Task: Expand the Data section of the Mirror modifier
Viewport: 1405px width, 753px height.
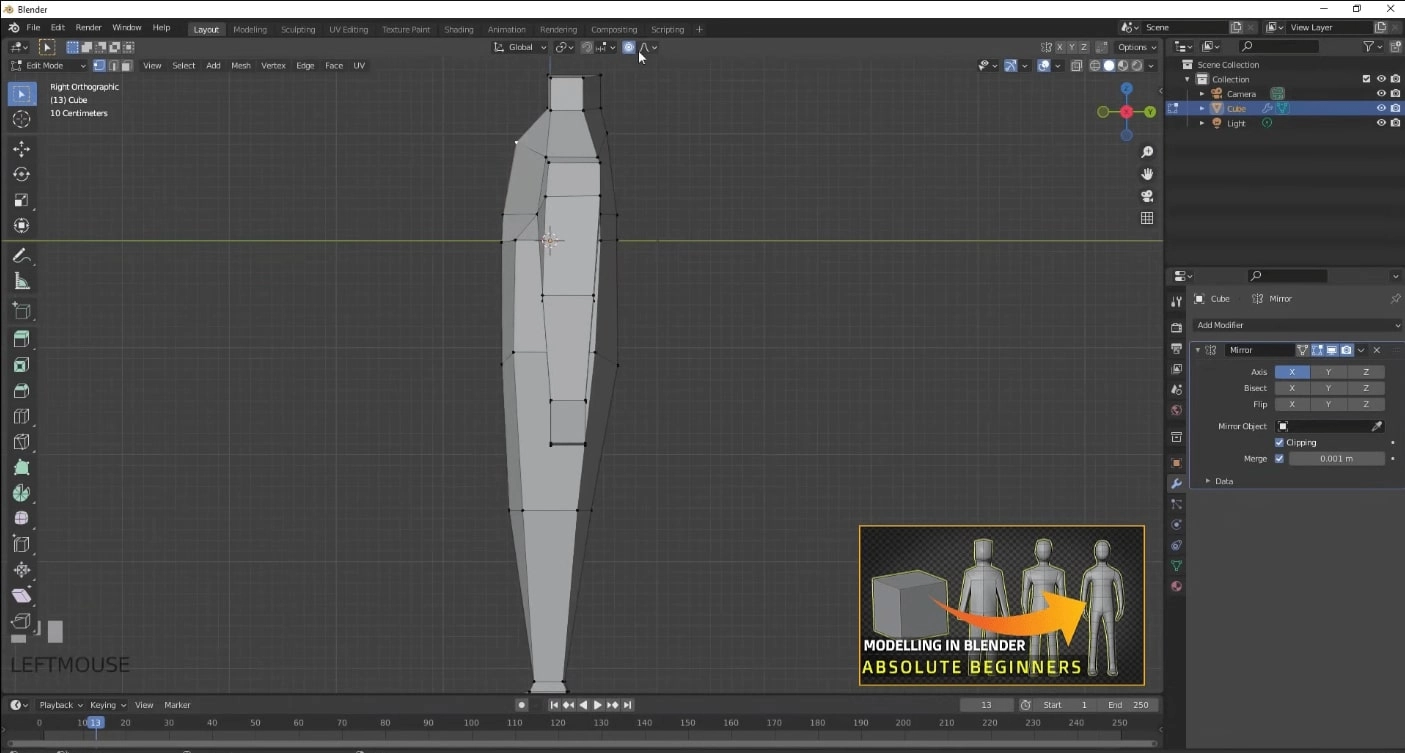Action: click(1218, 481)
